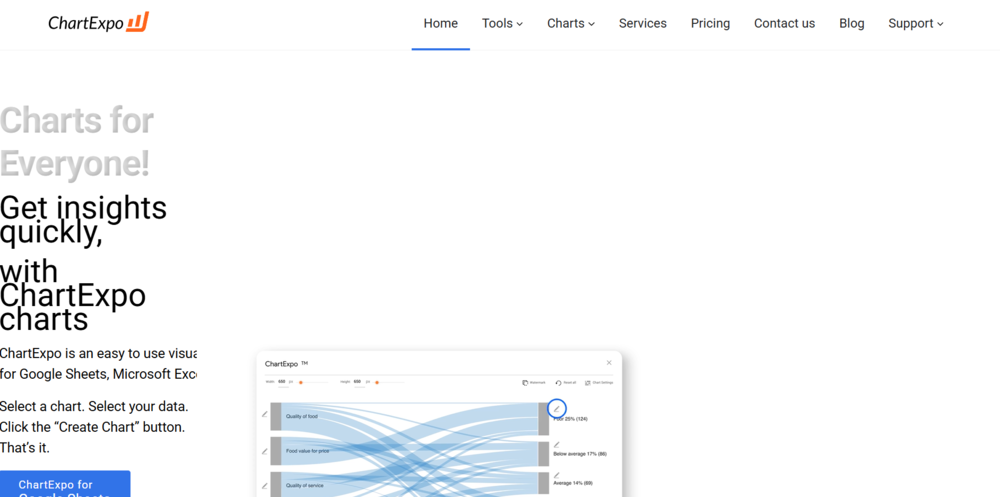The height and width of the screenshot is (497, 1000).
Task: Click the 'Food value for price' node label
Action: click(307, 451)
